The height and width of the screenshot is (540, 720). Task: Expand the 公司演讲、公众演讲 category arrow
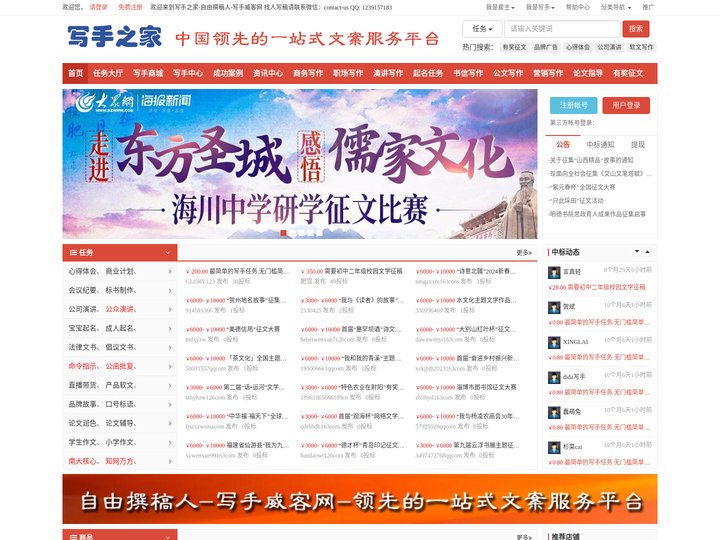coord(170,309)
